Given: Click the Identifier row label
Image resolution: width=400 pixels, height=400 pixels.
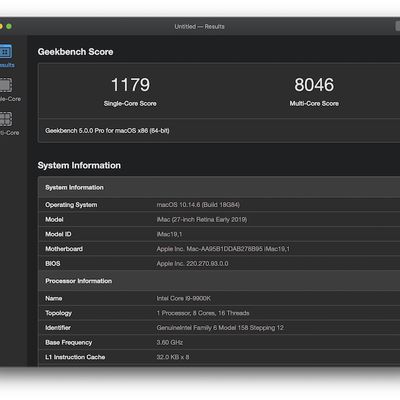Looking at the screenshot, I should pyautogui.click(x=58, y=328).
